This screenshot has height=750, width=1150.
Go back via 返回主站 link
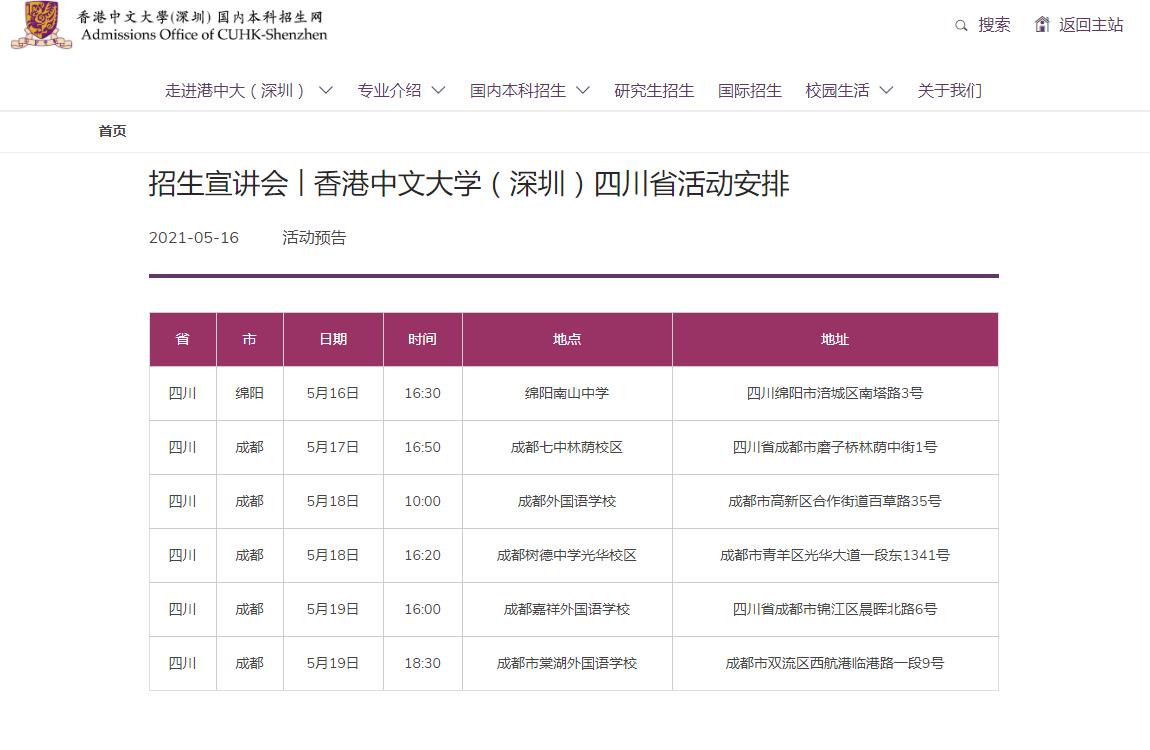(1091, 25)
